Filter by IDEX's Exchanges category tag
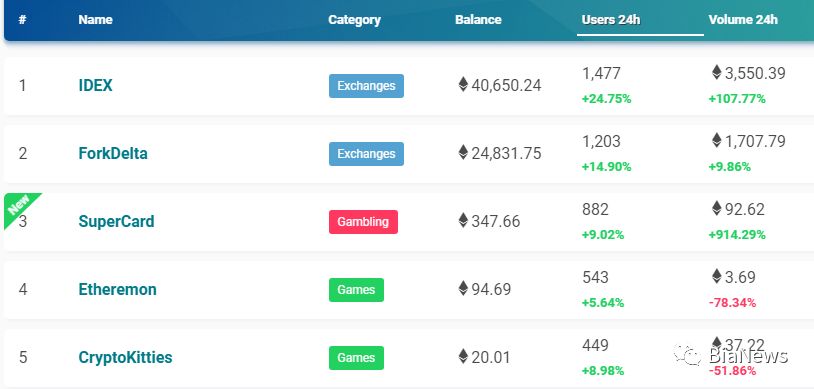Image resolution: width=814 pixels, height=389 pixels. [366, 86]
